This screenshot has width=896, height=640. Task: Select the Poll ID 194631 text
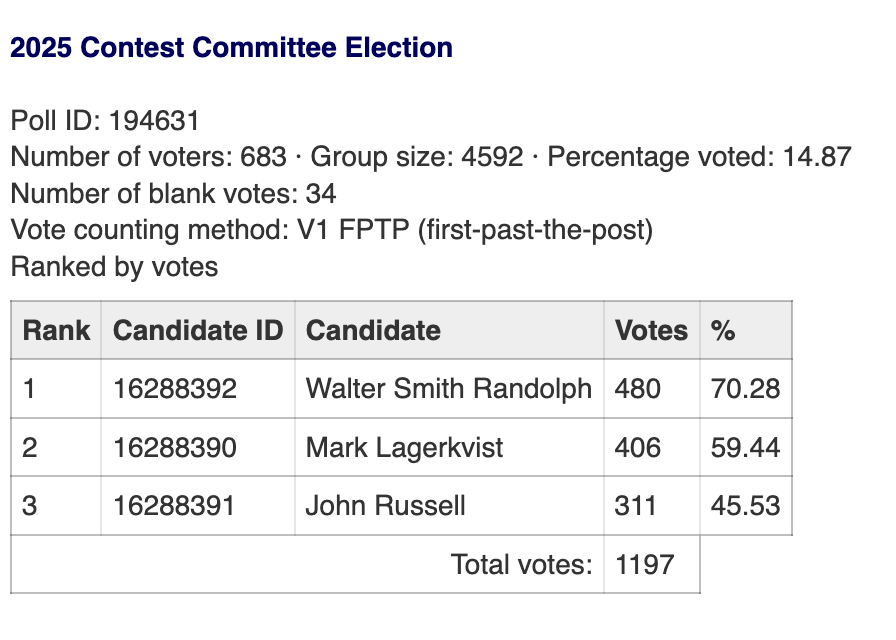coord(105,121)
